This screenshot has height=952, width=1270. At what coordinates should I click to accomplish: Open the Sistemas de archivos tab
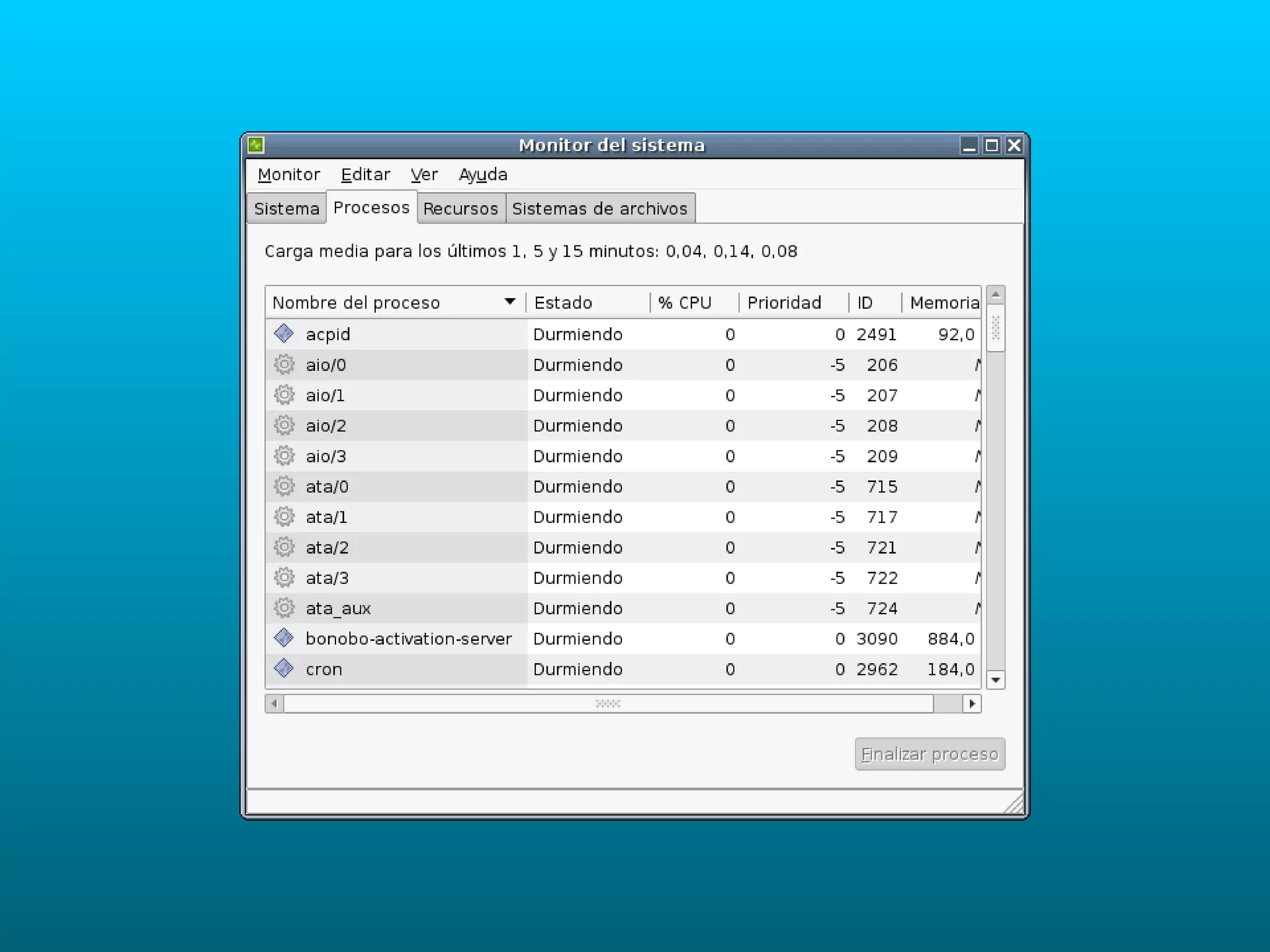(x=600, y=209)
